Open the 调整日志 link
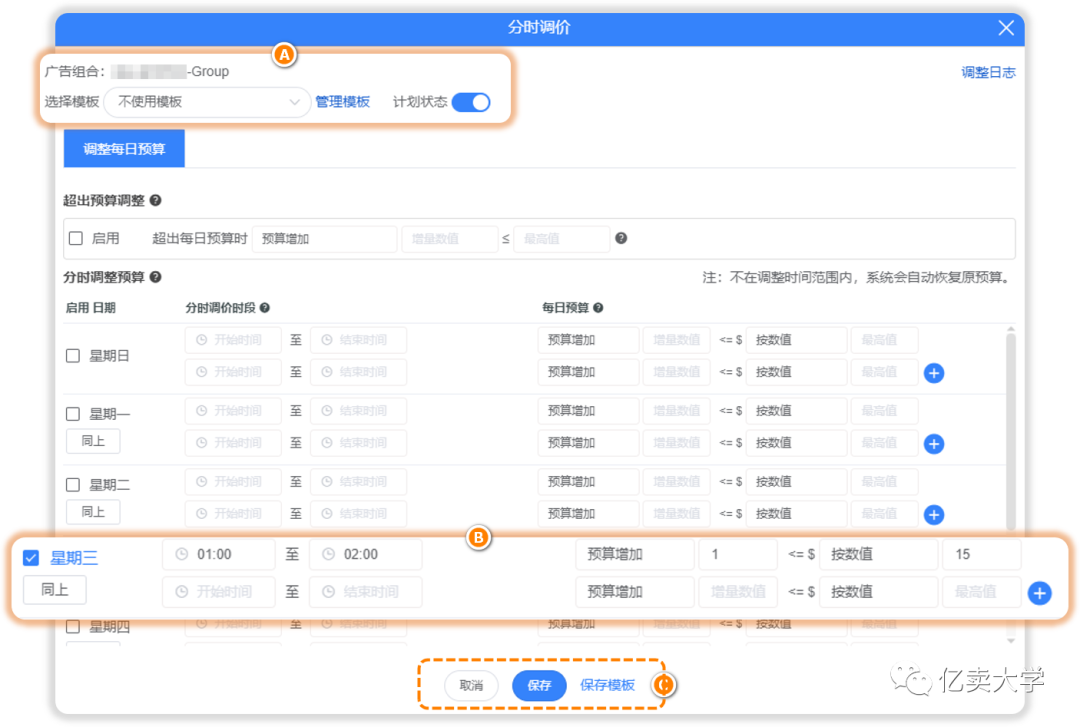1080x727 pixels. coord(988,73)
